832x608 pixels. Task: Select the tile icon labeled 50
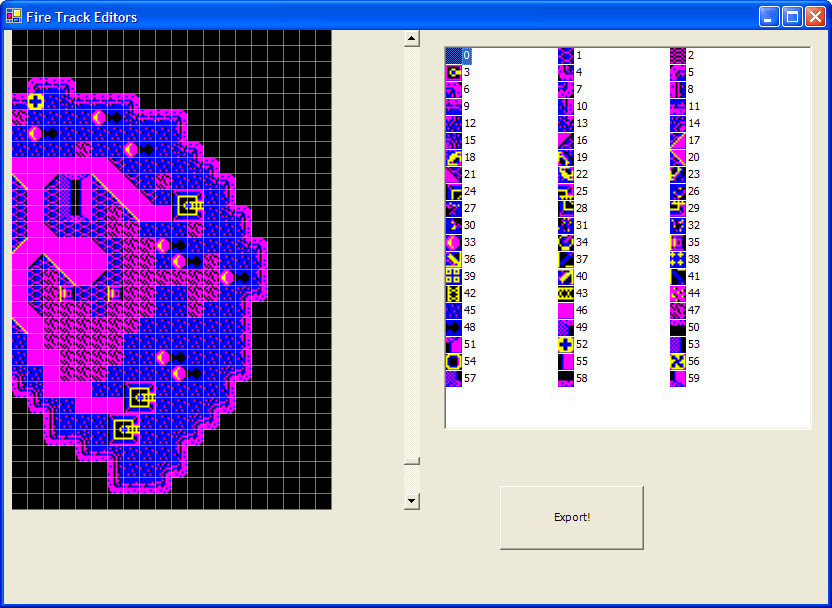(x=678, y=327)
